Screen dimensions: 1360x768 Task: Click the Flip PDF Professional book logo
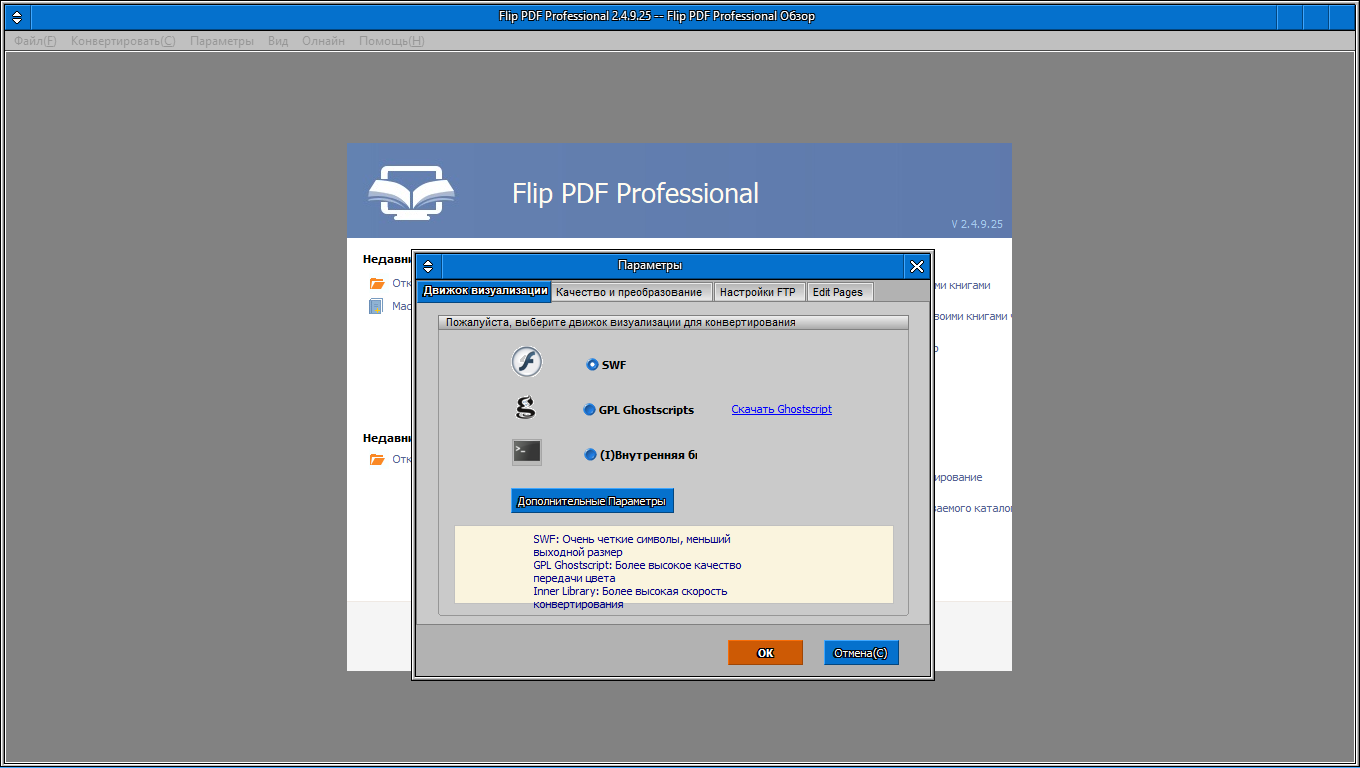pos(411,192)
